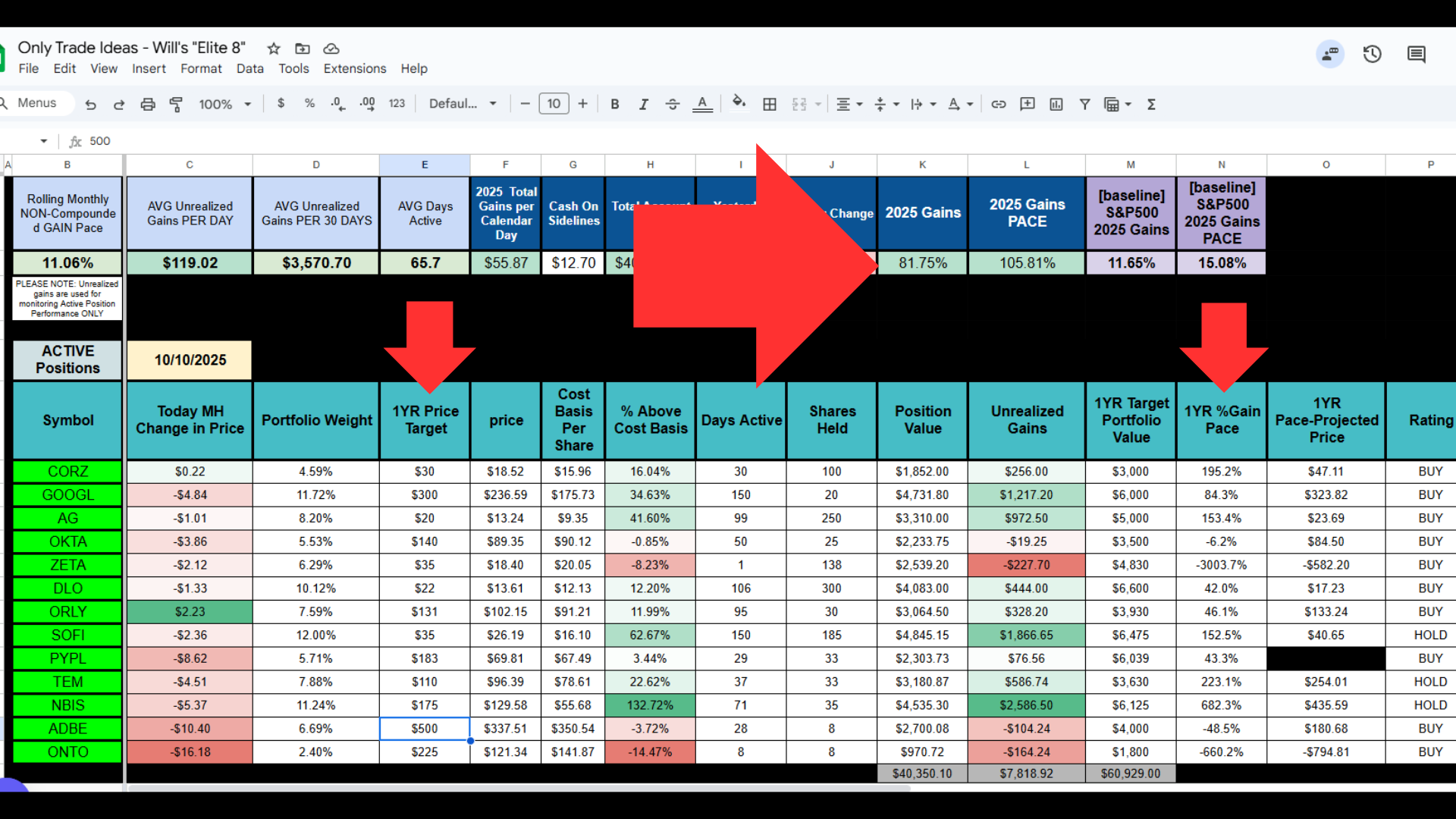Create a filter with funnel icon
The image size is (1456, 819).
pyautogui.click(x=1085, y=105)
